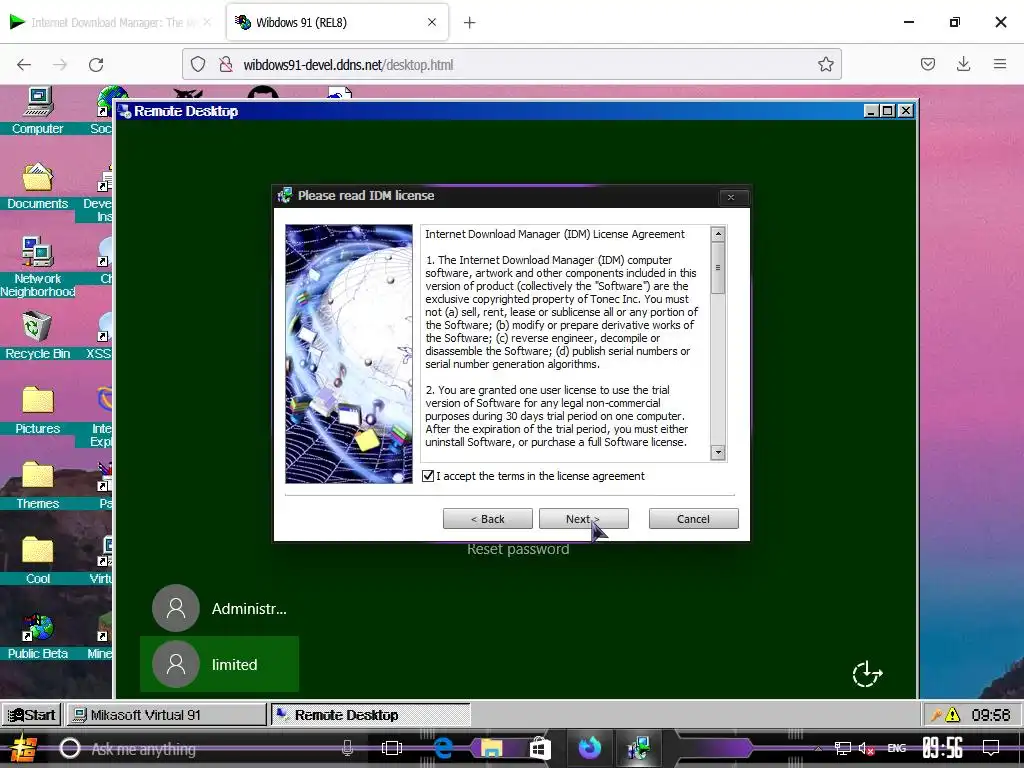Go Back in IDM license dialog
Viewport: 1024px width, 768px height.
(x=487, y=519)
